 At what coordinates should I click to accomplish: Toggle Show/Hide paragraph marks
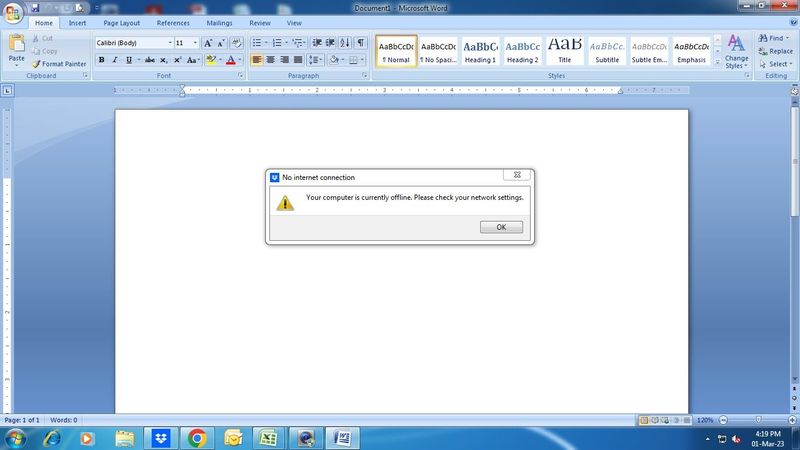pyautogui.click(x=361, y=42)
